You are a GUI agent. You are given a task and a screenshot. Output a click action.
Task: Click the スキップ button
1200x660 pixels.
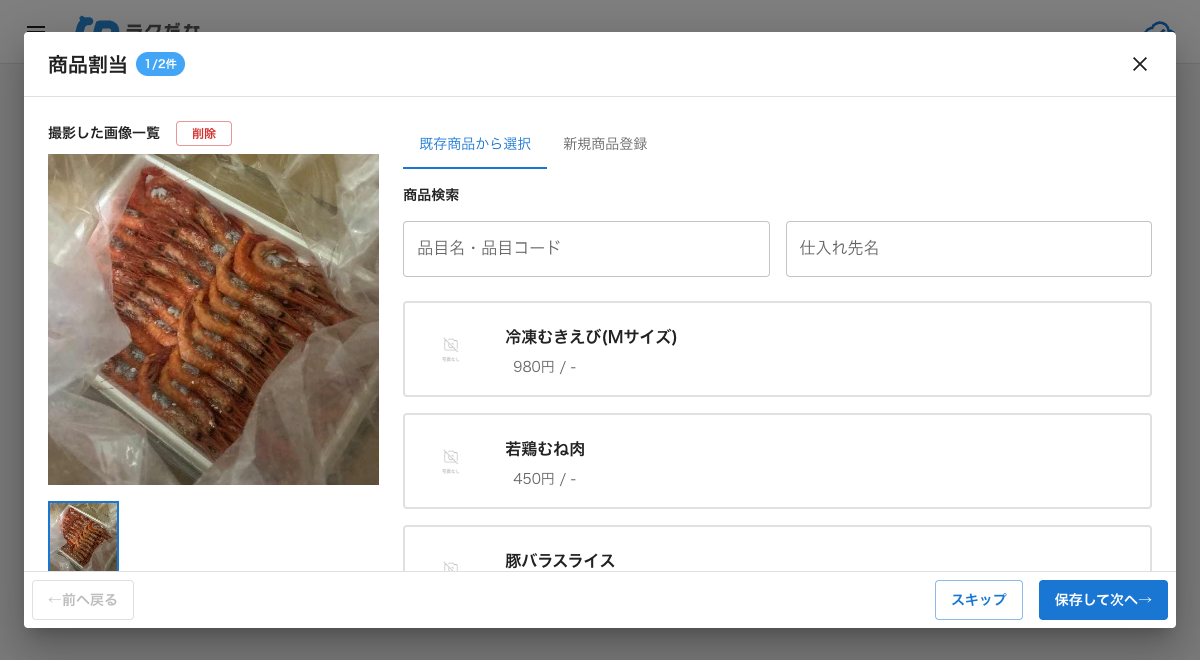click(x=979, y=600)
